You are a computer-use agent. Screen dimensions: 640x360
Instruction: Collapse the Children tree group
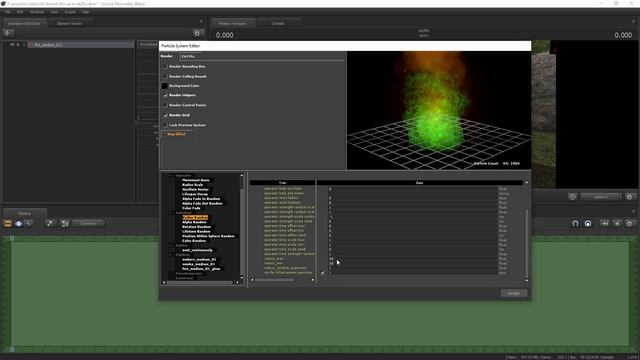point(170,255)
